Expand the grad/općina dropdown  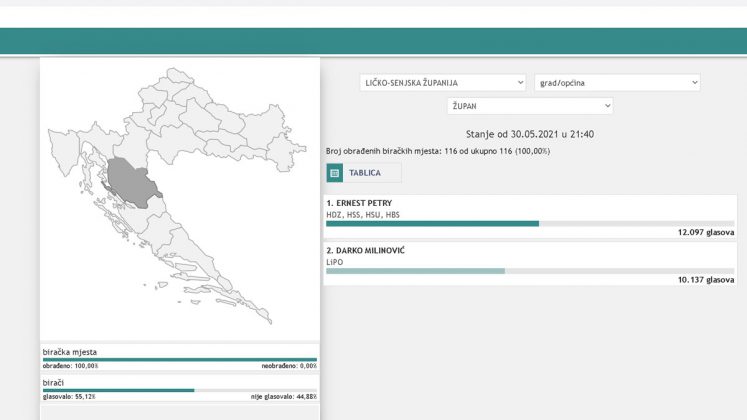616,83
